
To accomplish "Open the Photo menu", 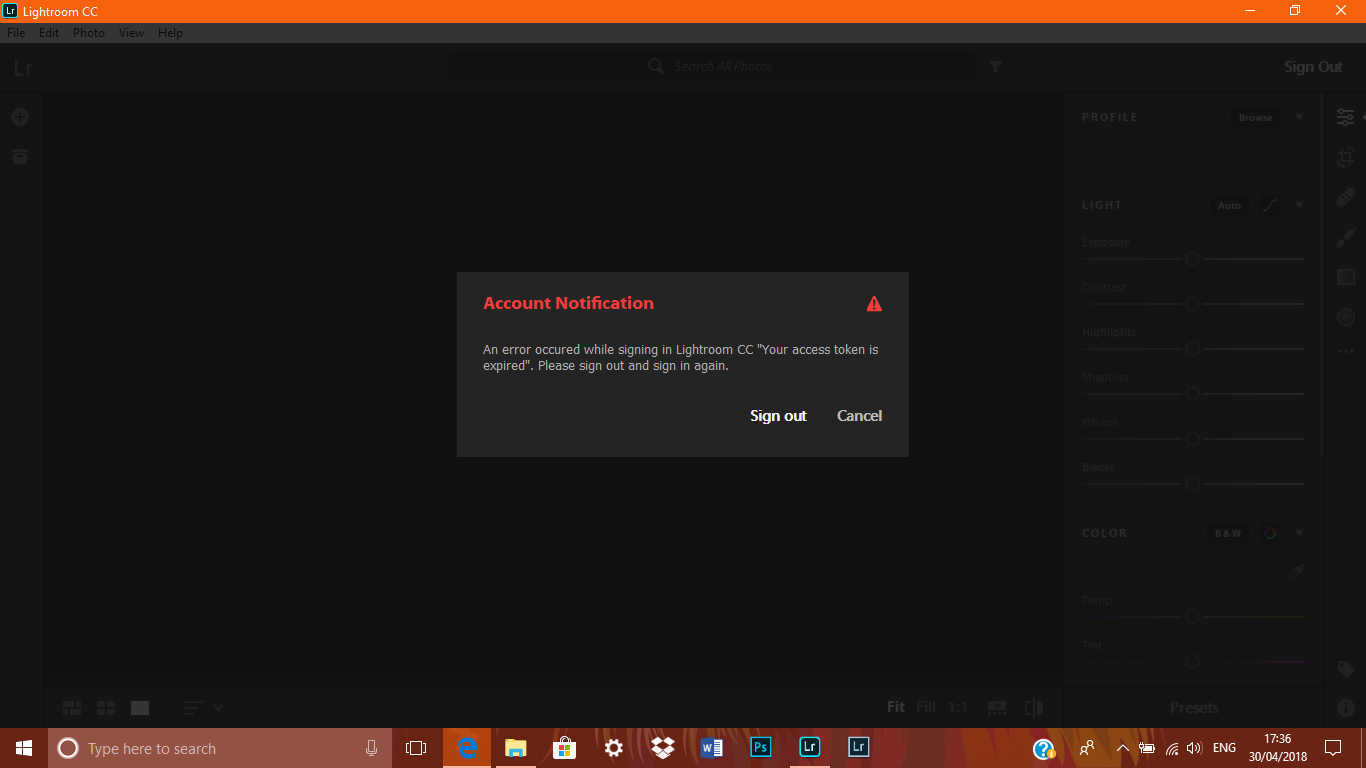I will [x=89, y=33].
